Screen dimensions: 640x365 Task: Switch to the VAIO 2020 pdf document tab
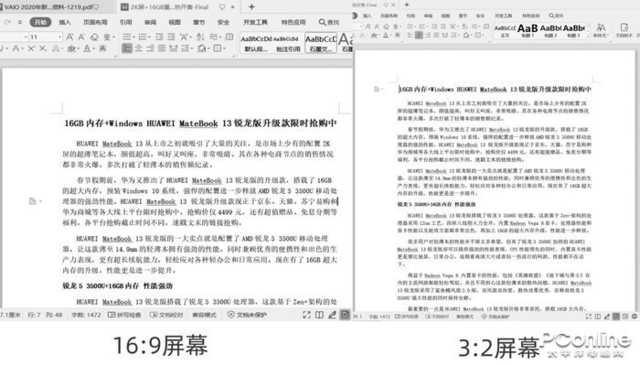click(51, 7)
